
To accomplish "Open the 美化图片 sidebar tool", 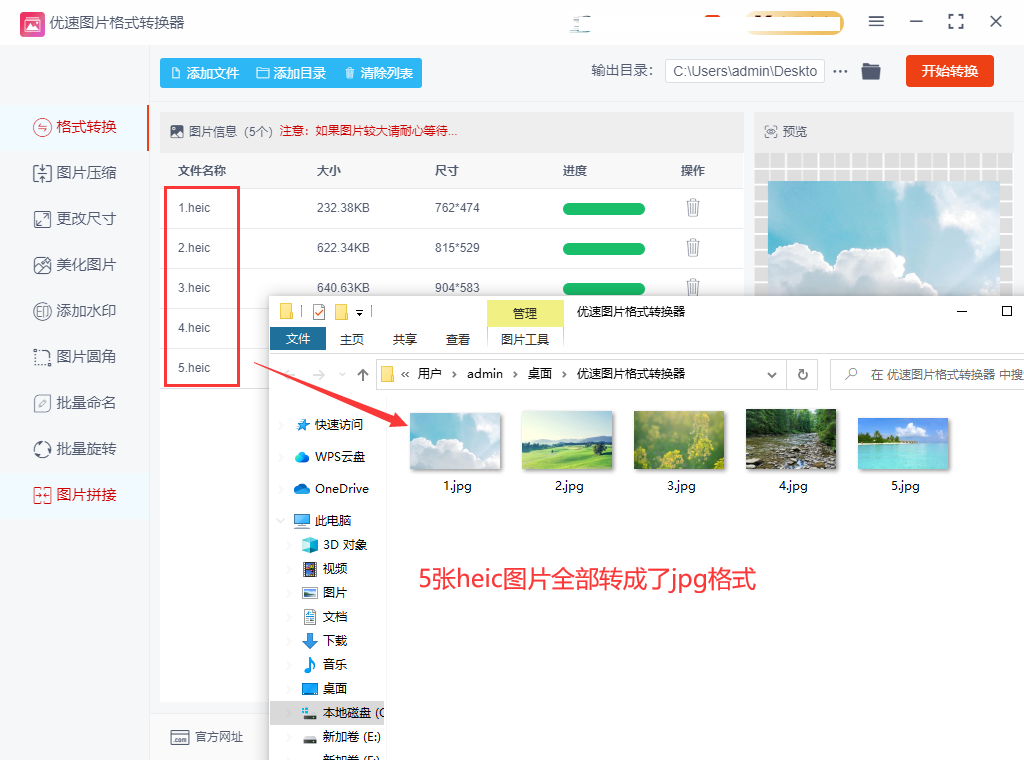I will pos(75,265).
